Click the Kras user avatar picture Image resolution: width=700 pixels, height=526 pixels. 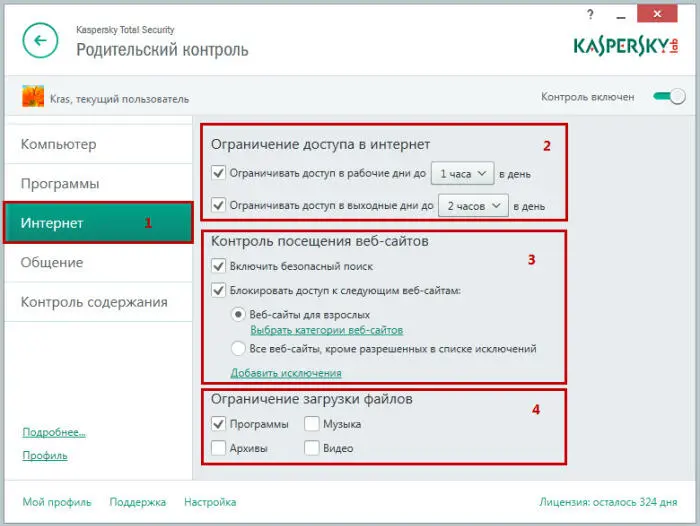click(x=33, y=96)
